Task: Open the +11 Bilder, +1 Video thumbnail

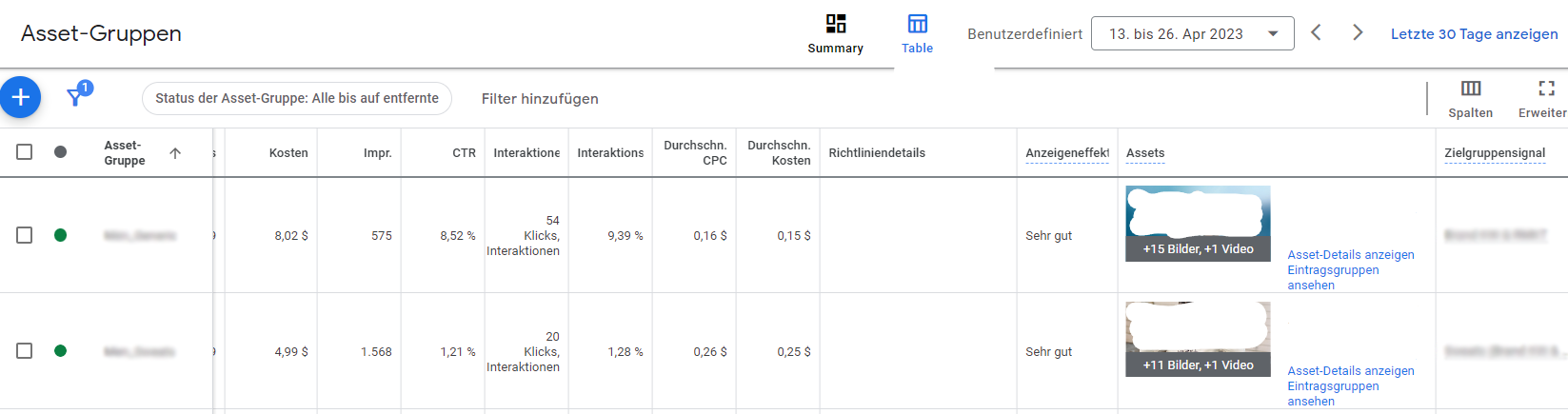Action: tap(1198, 339)
